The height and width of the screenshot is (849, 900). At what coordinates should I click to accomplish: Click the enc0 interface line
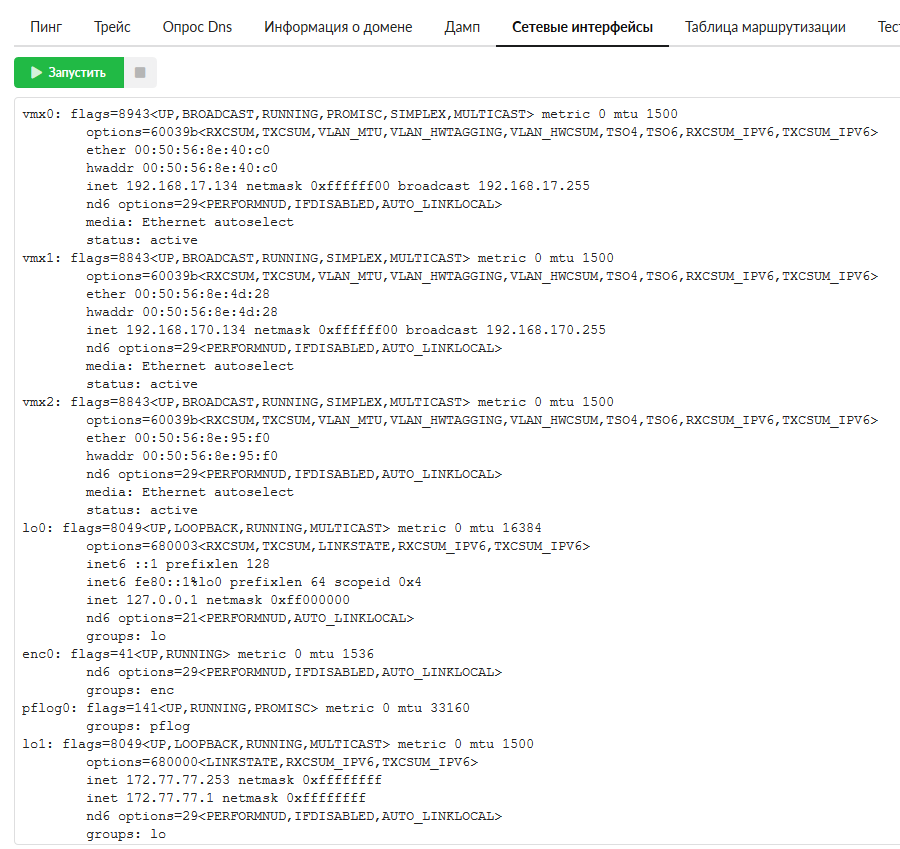(198, 654)
